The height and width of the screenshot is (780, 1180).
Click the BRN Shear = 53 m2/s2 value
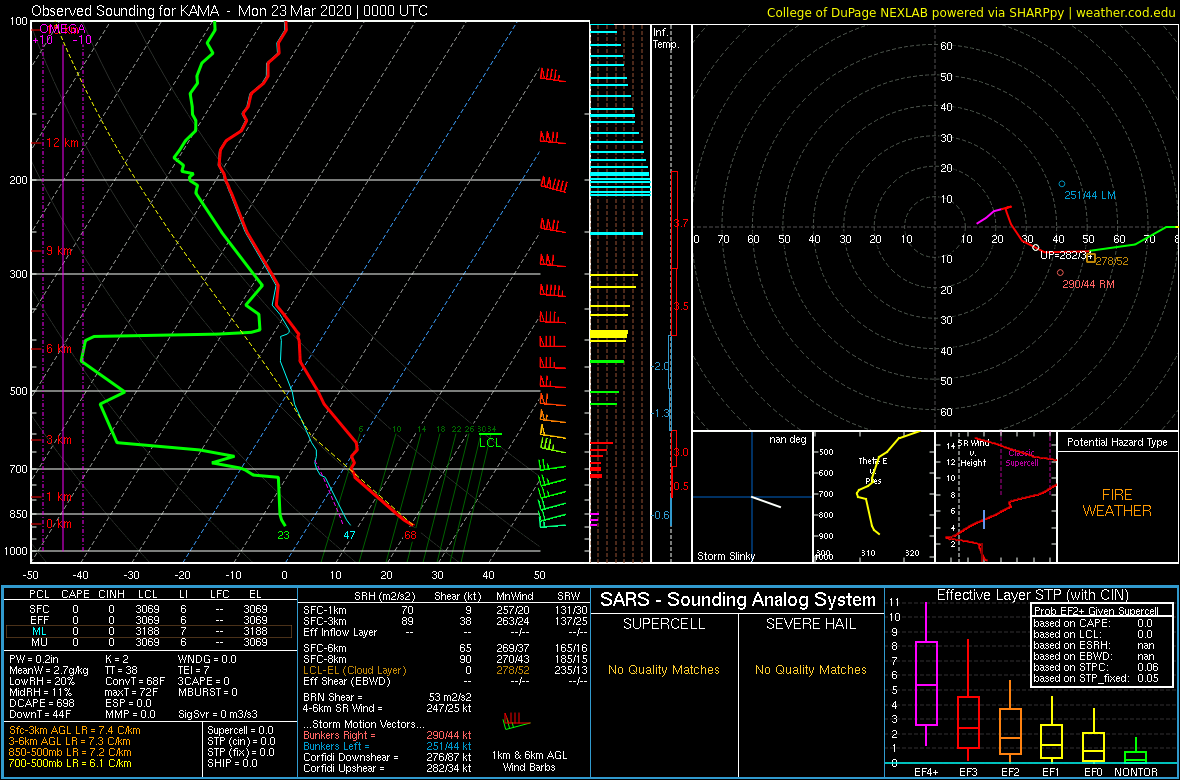point(387,696)
